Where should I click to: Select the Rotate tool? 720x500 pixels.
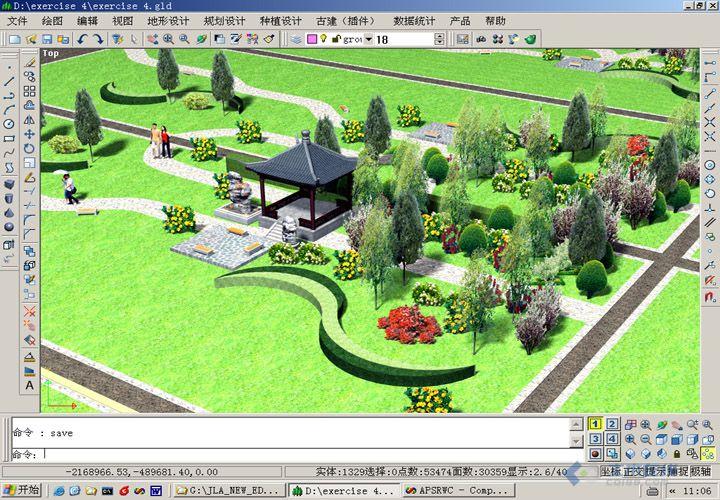click(29, 148)
